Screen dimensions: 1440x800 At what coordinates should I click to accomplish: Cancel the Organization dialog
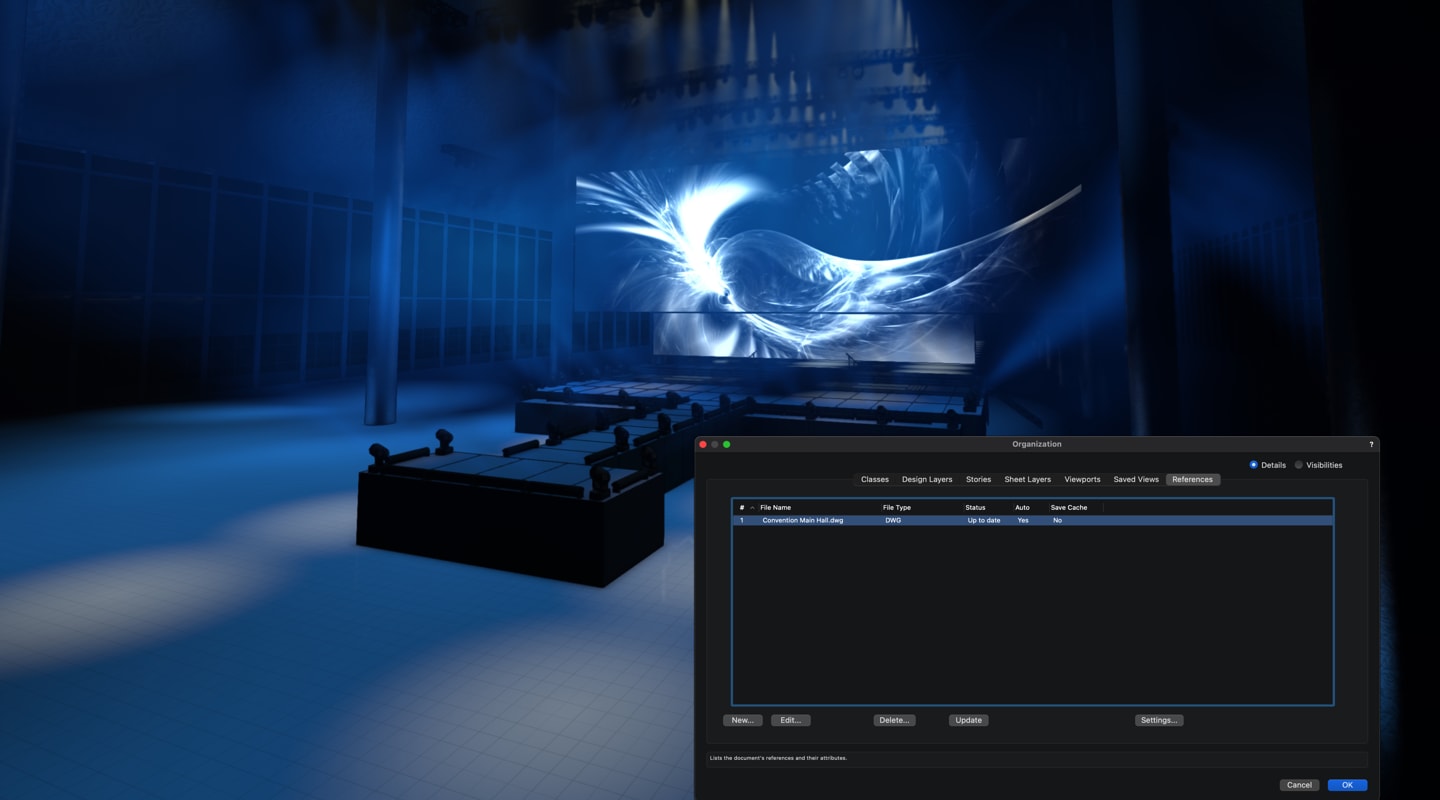pos(1299,785)
